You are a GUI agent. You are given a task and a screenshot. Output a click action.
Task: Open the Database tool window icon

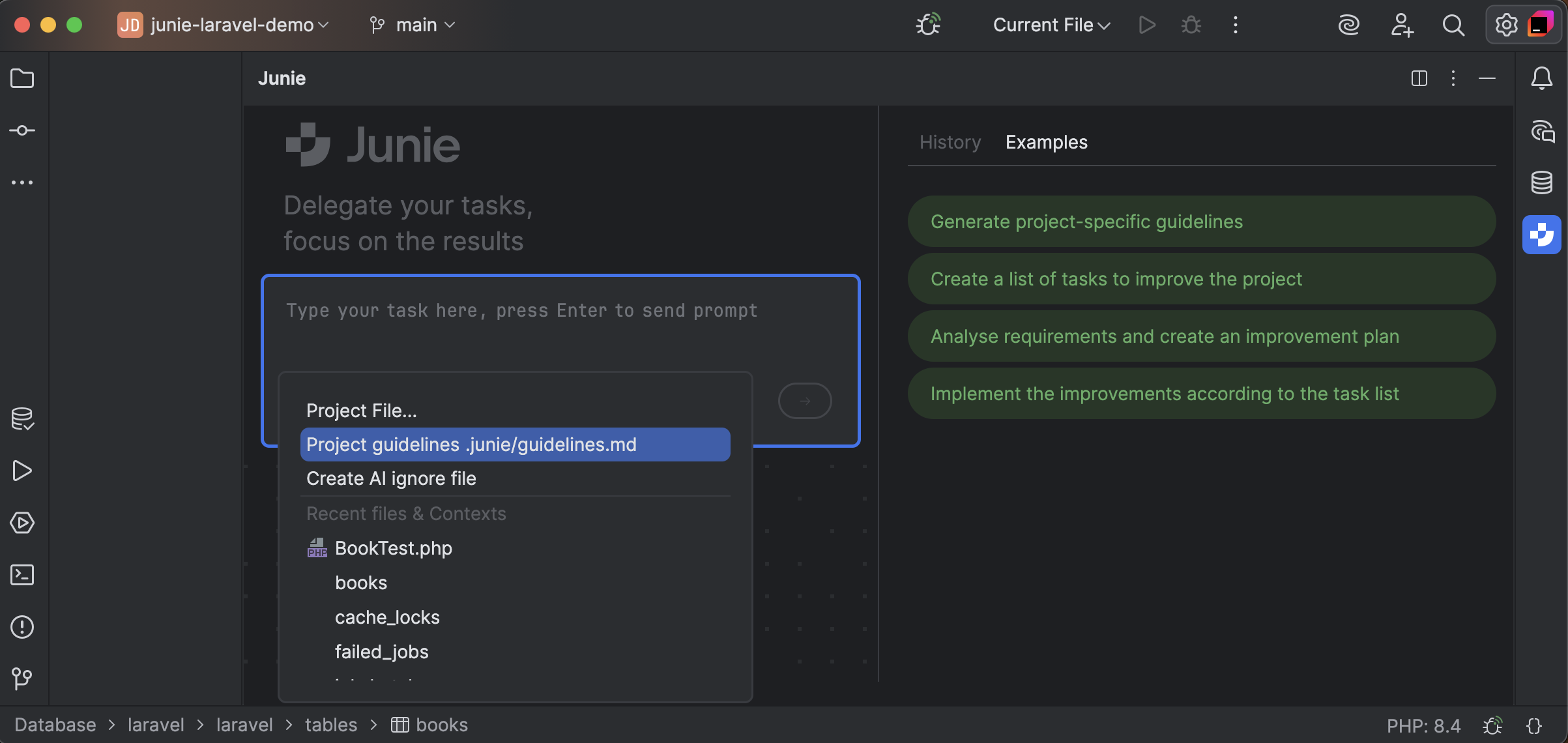click(x=1541, y=182)
